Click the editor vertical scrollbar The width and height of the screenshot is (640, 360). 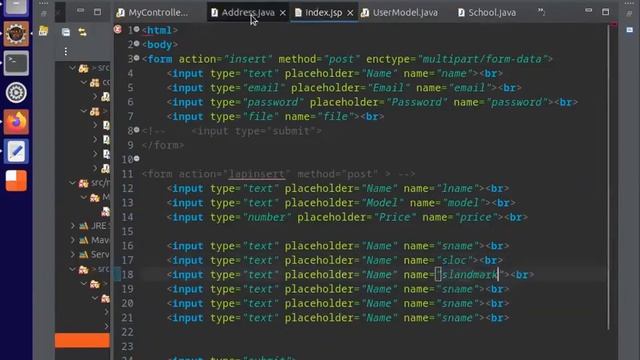(x=608, y=178)
